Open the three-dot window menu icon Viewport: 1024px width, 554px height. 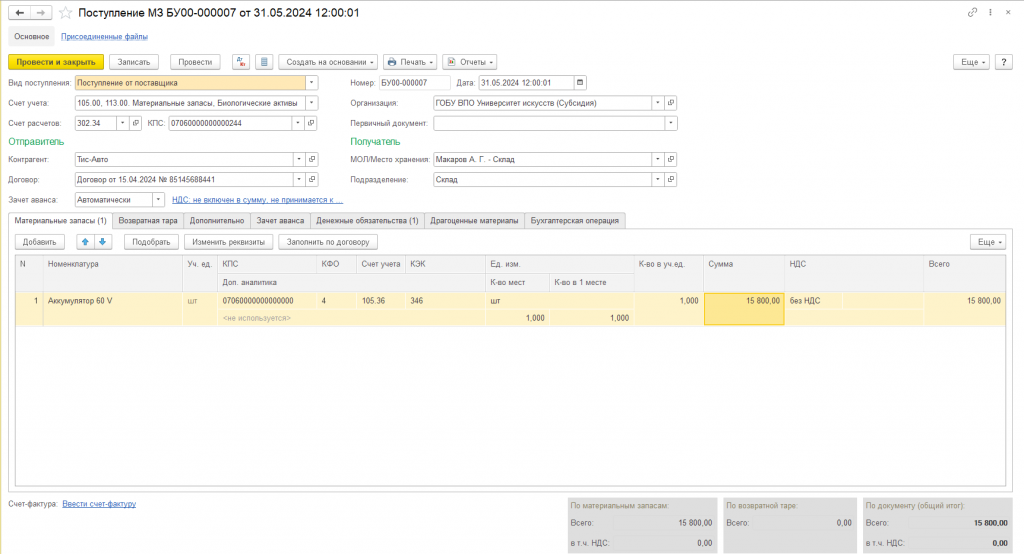[991, 12]
